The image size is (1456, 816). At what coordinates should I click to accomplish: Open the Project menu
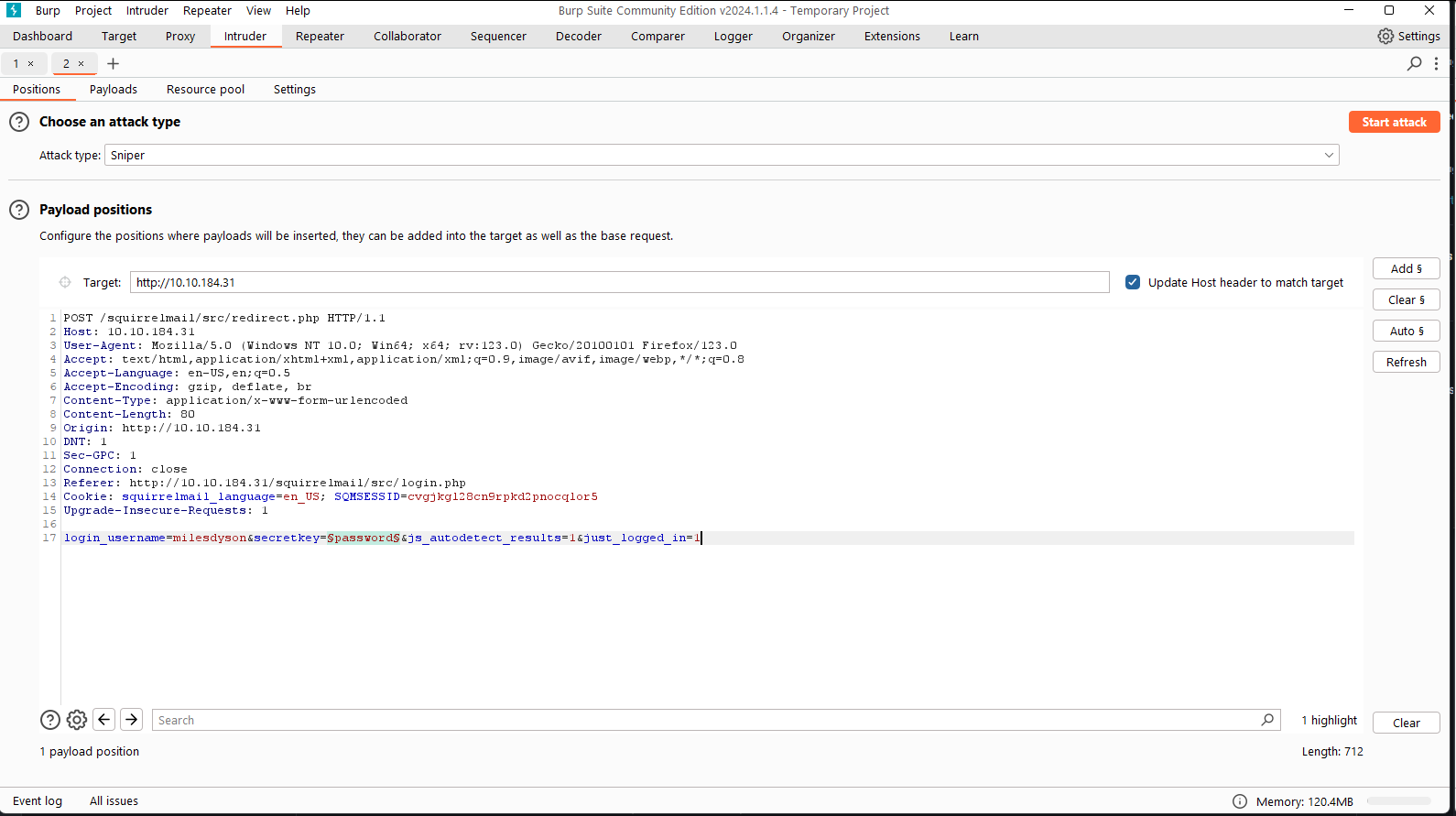point(93,10)
